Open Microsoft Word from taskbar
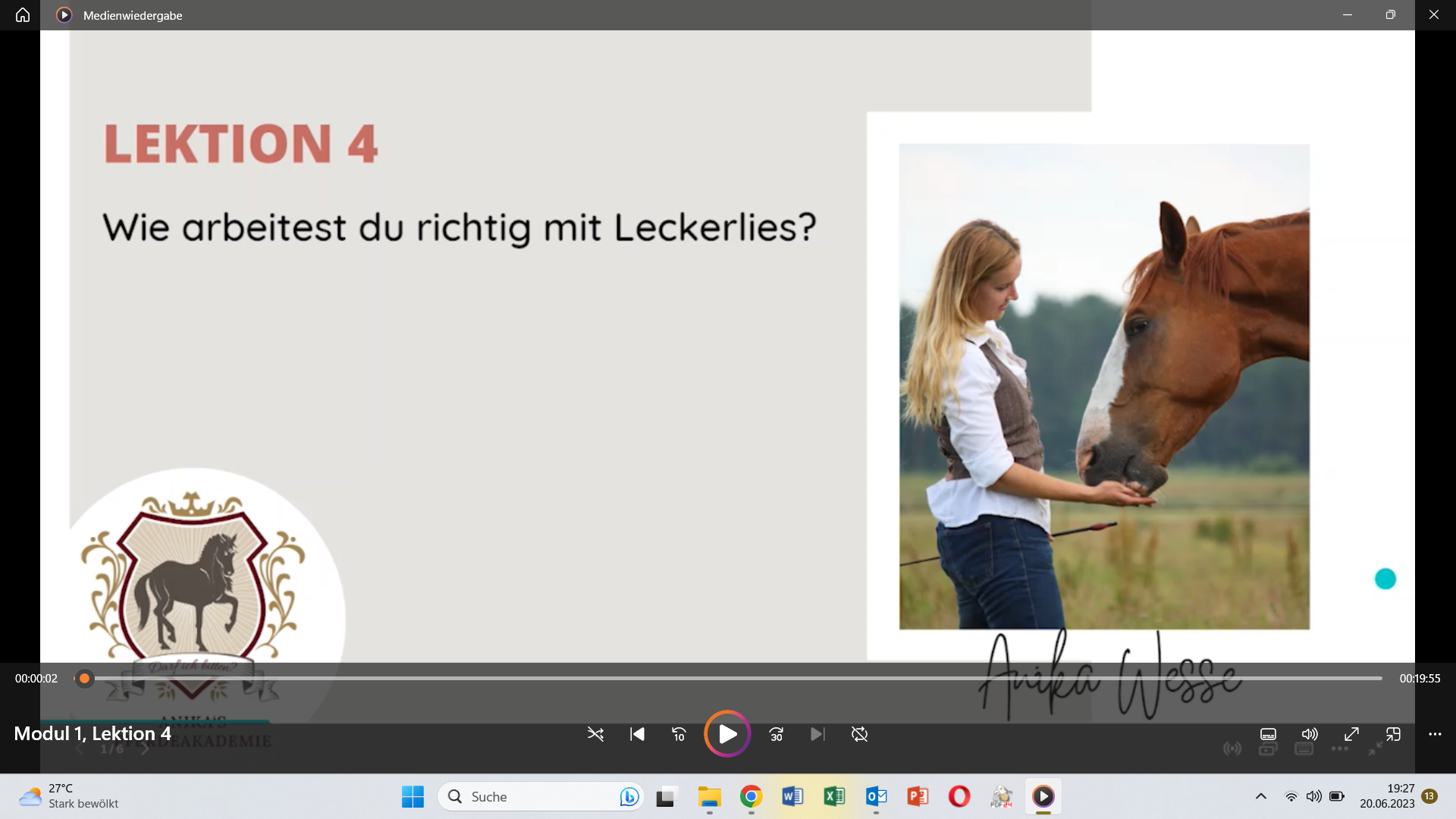Screen dimensions: 1456x819 pyautogui.click(x=792, y=796)
